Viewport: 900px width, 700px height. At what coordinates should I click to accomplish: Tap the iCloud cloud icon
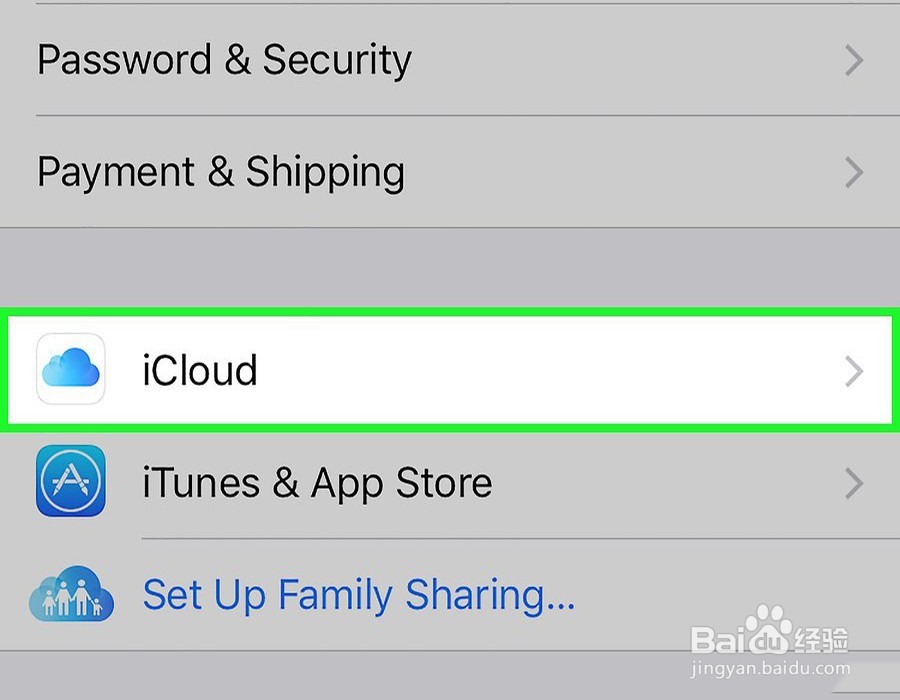click(x=71, y=371)
